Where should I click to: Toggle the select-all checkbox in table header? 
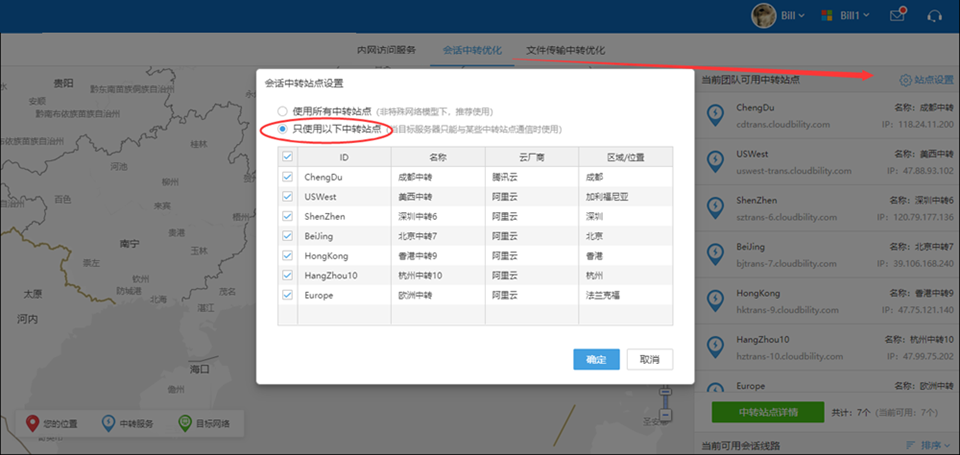tap(288, 157)
